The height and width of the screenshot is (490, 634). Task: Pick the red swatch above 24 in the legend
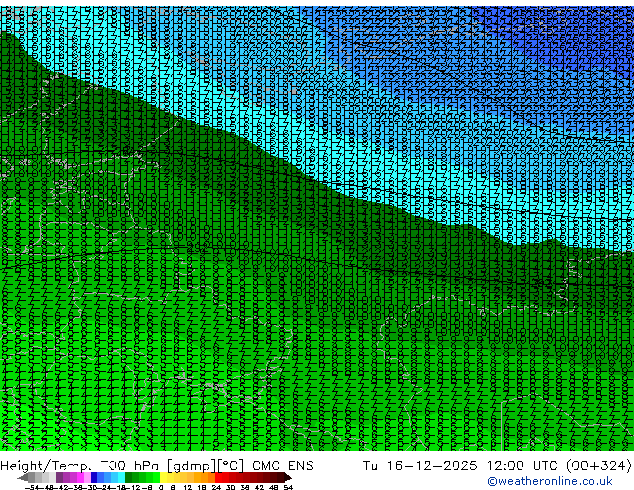[218, 477]
